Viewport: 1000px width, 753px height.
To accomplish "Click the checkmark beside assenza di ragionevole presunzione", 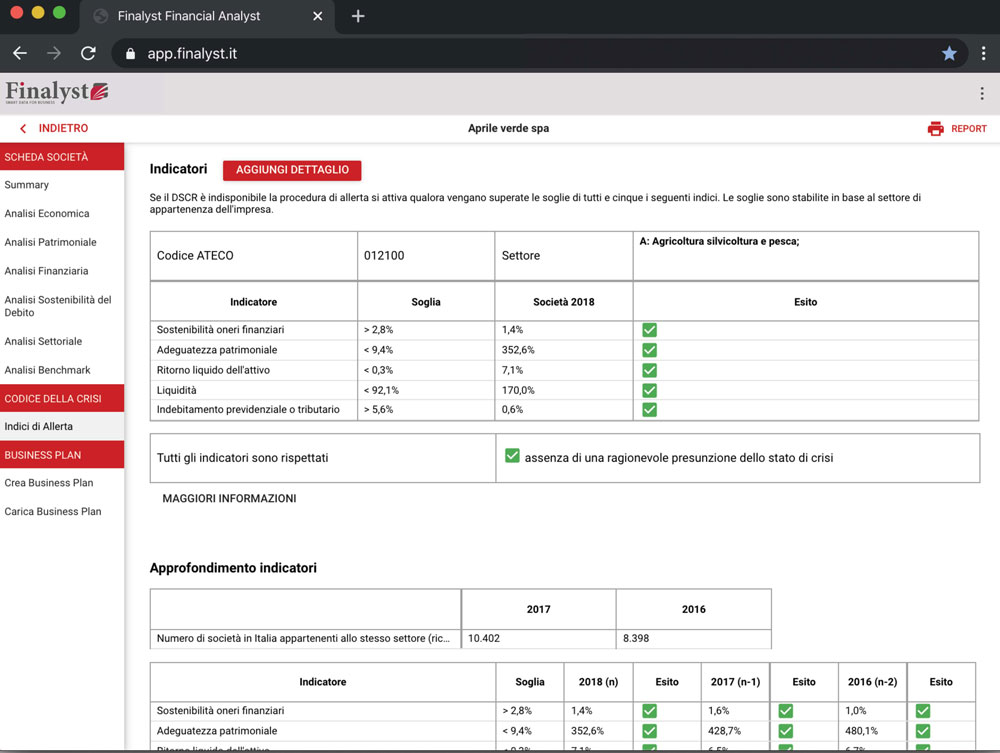I will point(512,456).
